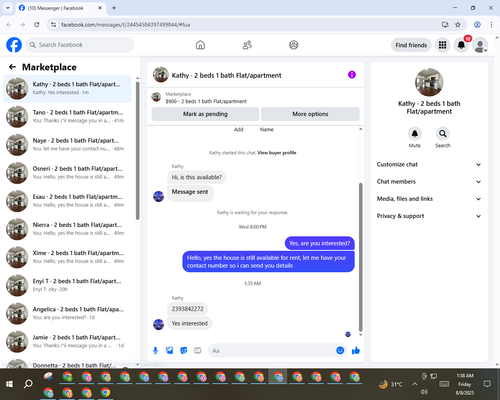This screenshot has width=500, height=400.
Task: Show hidden system tray icons
Action: point(414,384)
